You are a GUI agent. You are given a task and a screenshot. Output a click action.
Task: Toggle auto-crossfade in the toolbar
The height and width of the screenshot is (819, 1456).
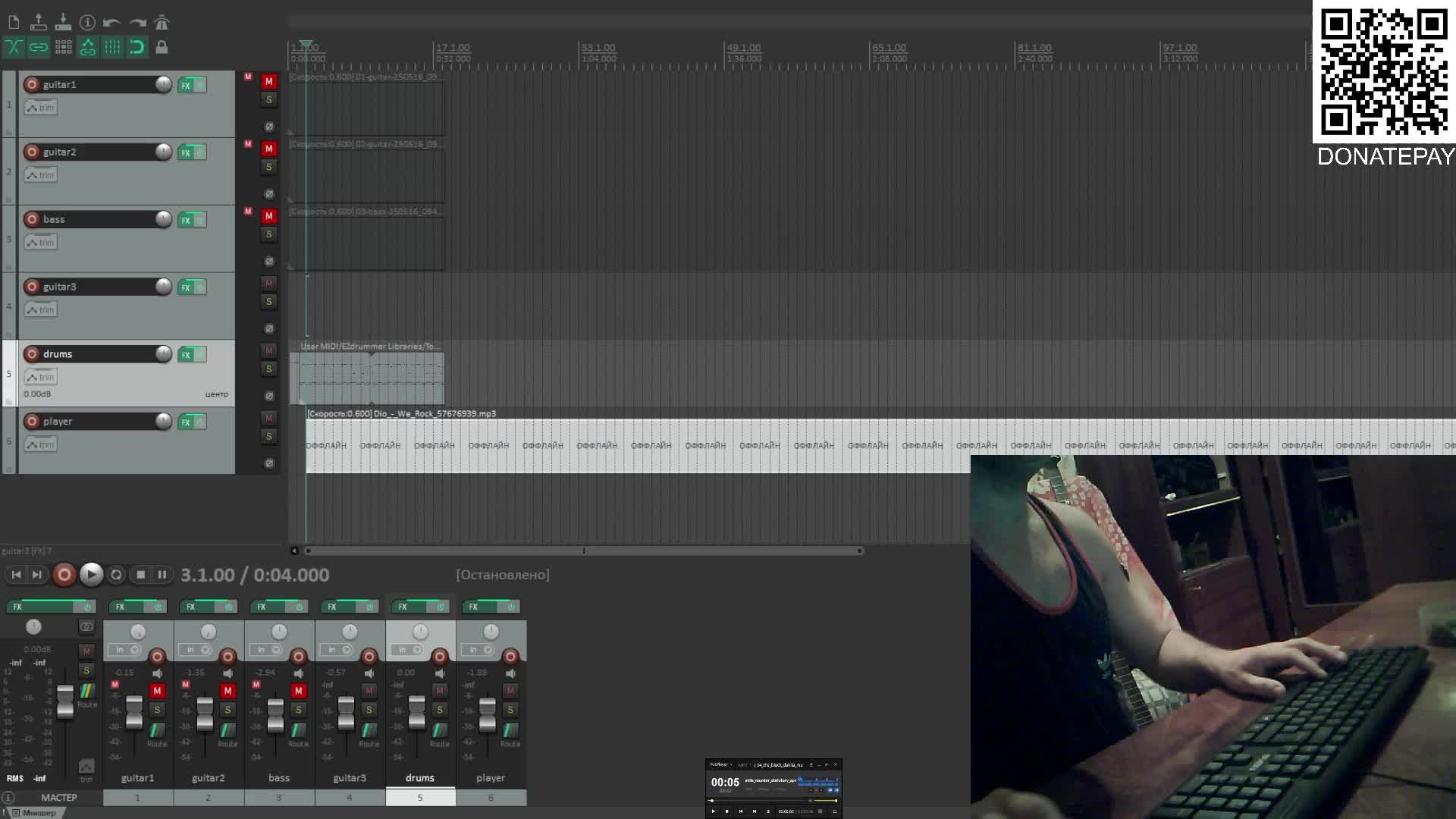(14, 48)
